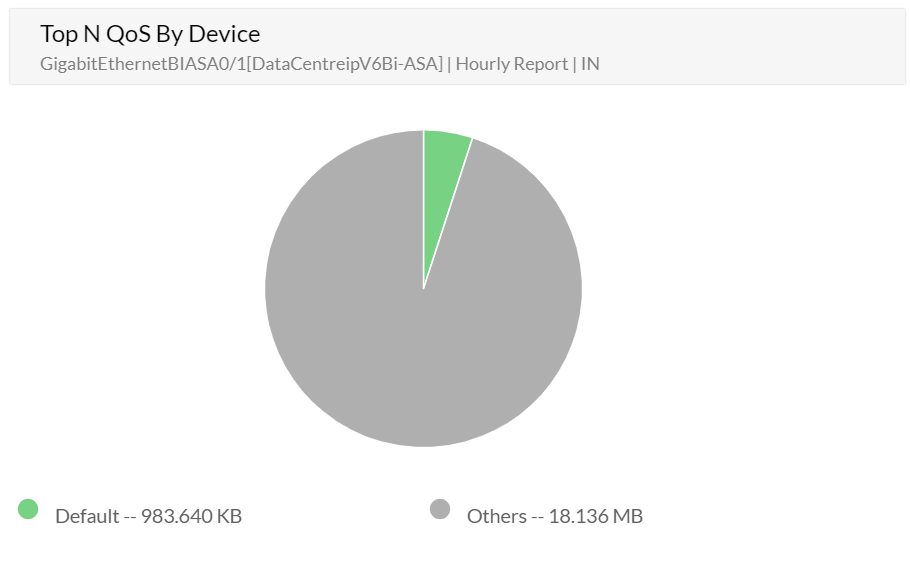910x576 pixels.
Task: Toggle the Default series legend label
Action: click(x=148, y=516)
